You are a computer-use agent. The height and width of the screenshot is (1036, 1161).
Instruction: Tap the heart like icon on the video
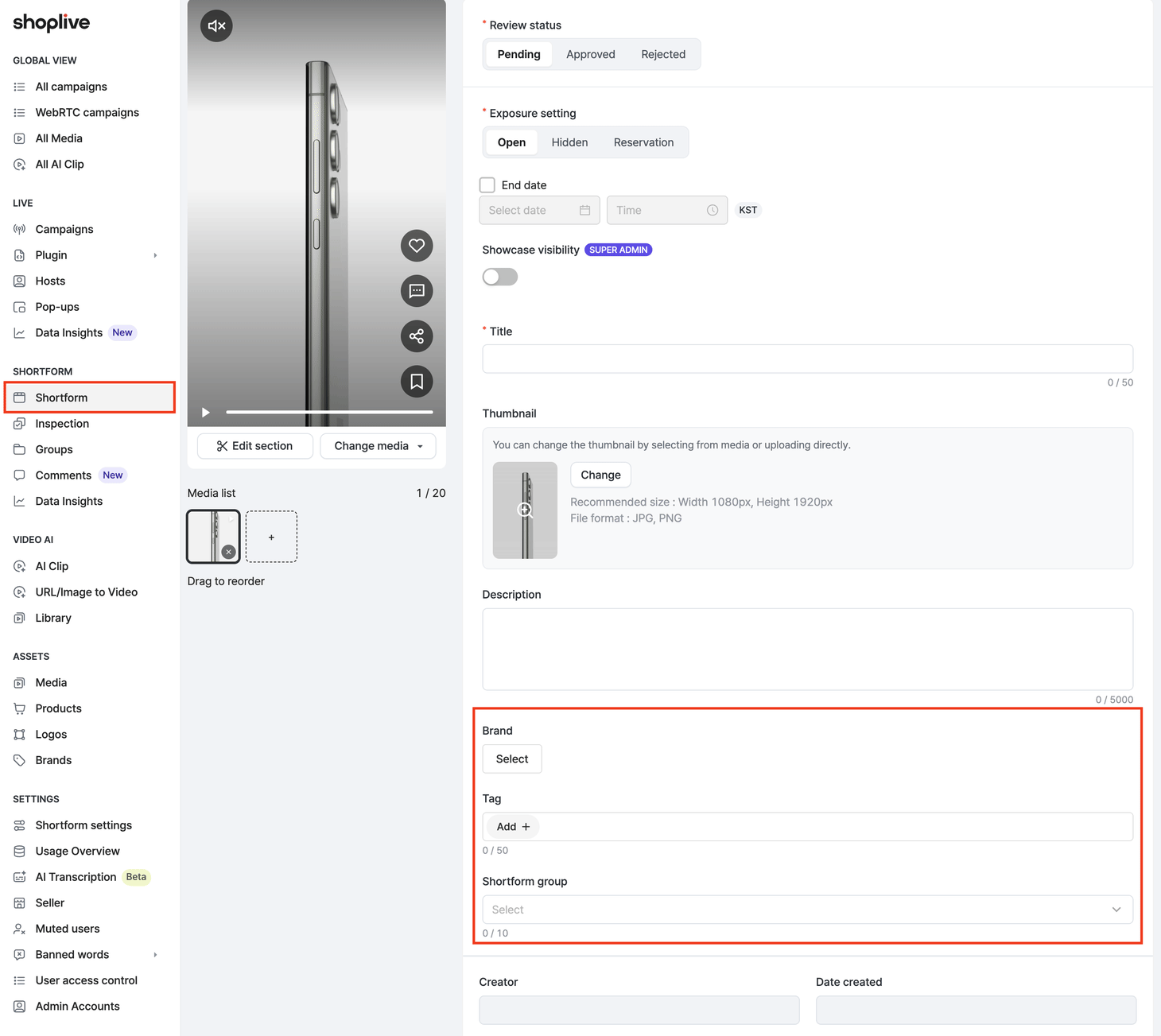pyautogui.click(x=417, y=246)
